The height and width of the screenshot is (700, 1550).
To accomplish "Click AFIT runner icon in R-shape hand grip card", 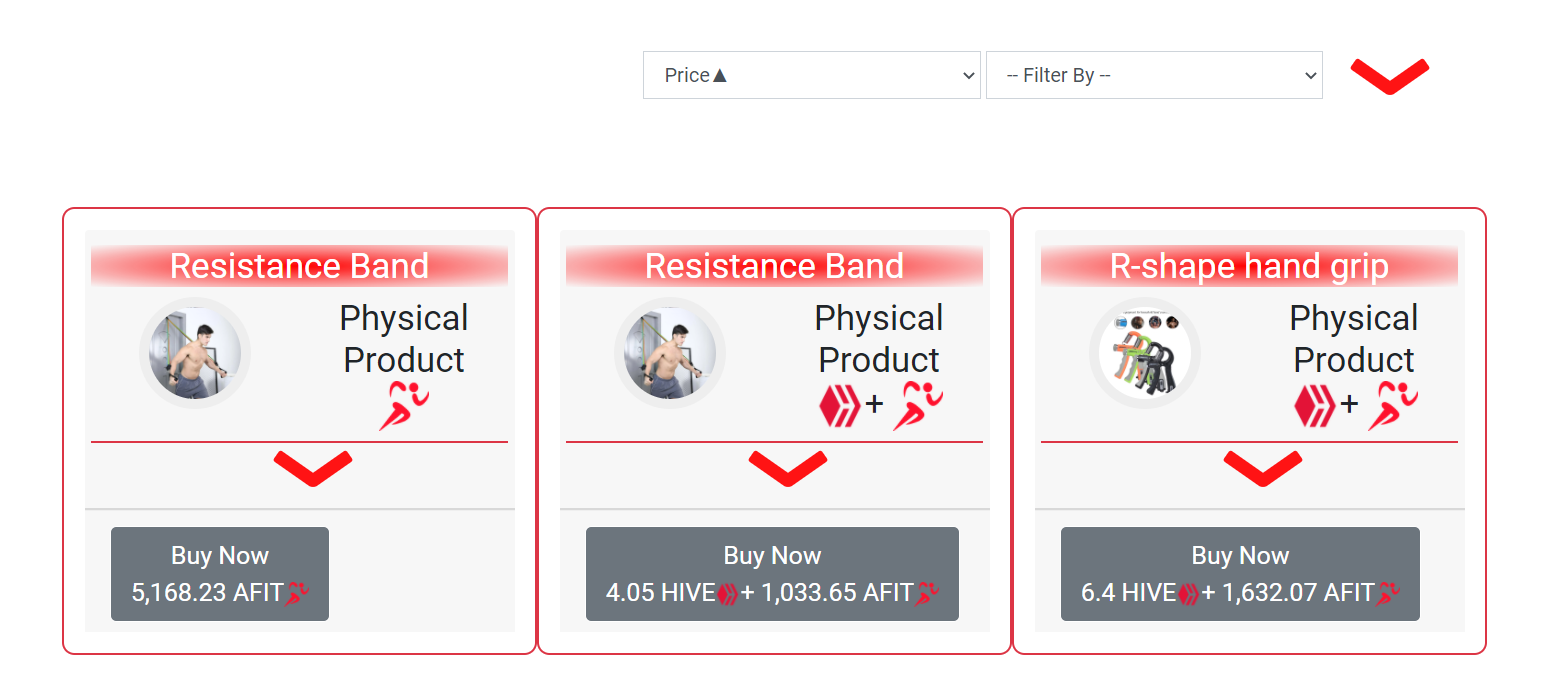I will pos(1393,405).
